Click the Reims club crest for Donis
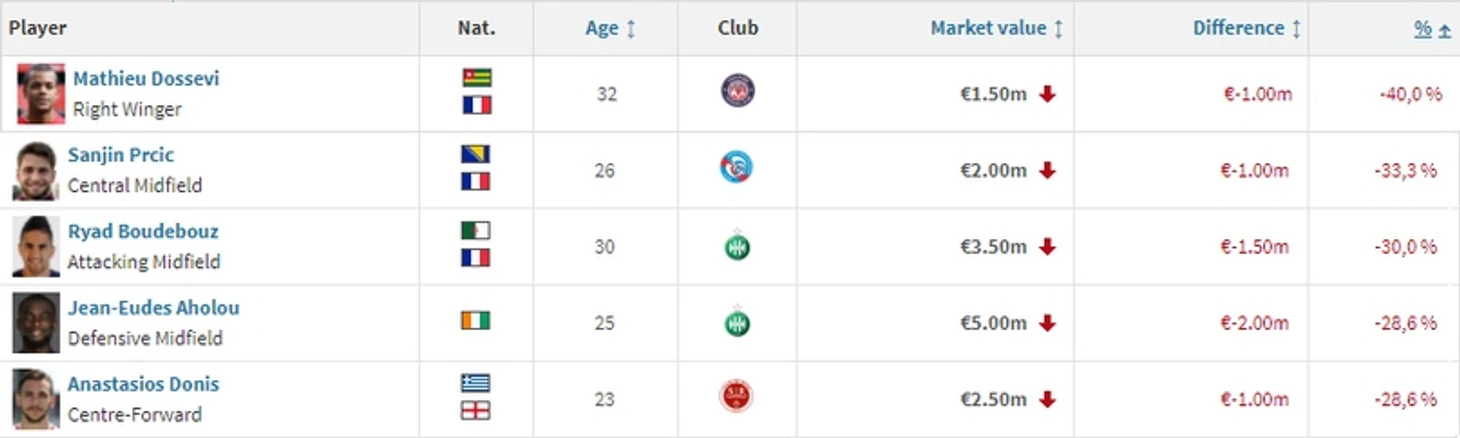Screen dimensions: 1460x438 click(737, 397)
